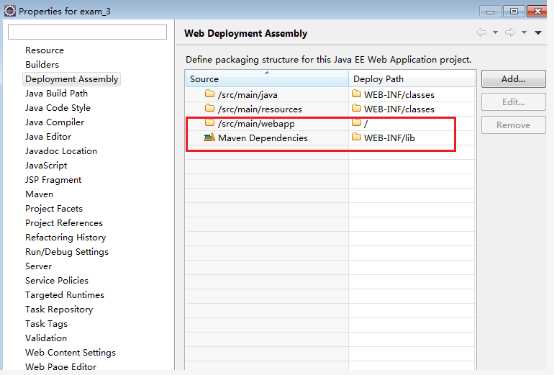554x375 pixels.
Task: Open Java Compiler page
Action: (54, 122)
